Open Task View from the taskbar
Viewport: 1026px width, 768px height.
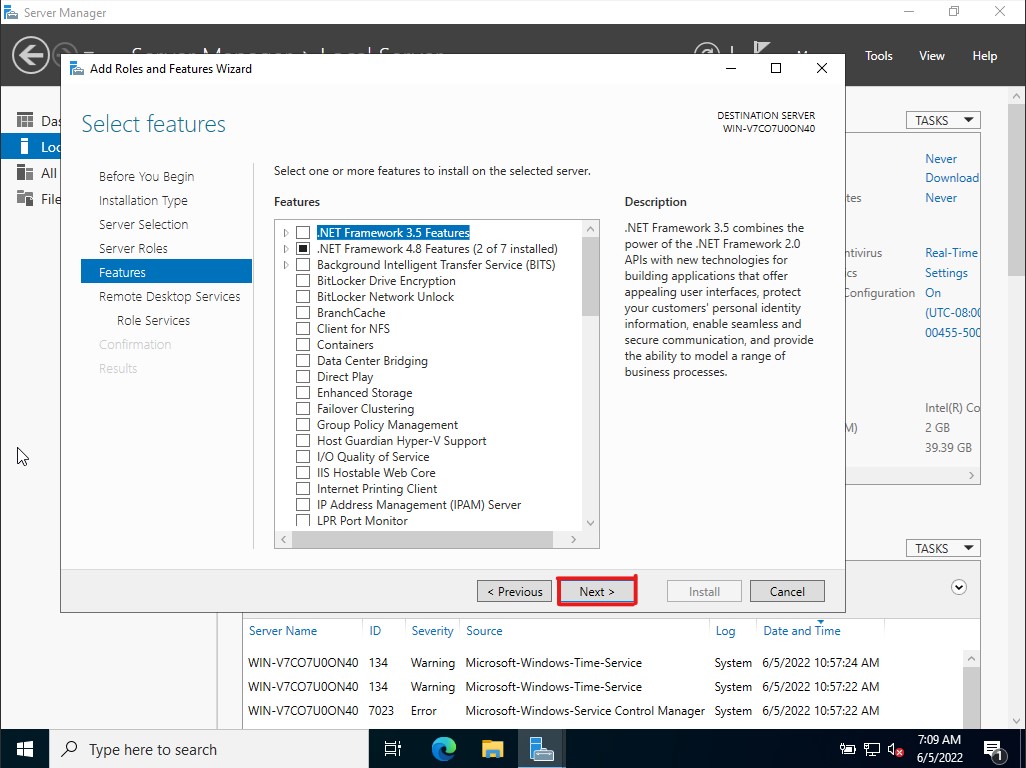pos(393,749)
